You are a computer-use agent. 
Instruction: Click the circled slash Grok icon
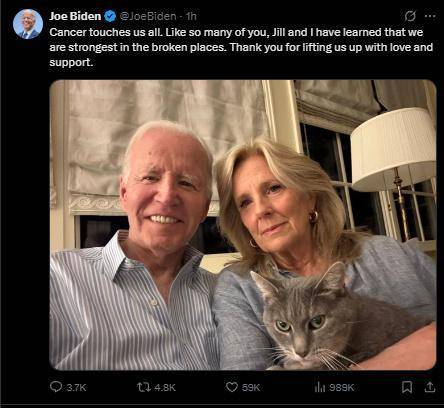point(410,16)
